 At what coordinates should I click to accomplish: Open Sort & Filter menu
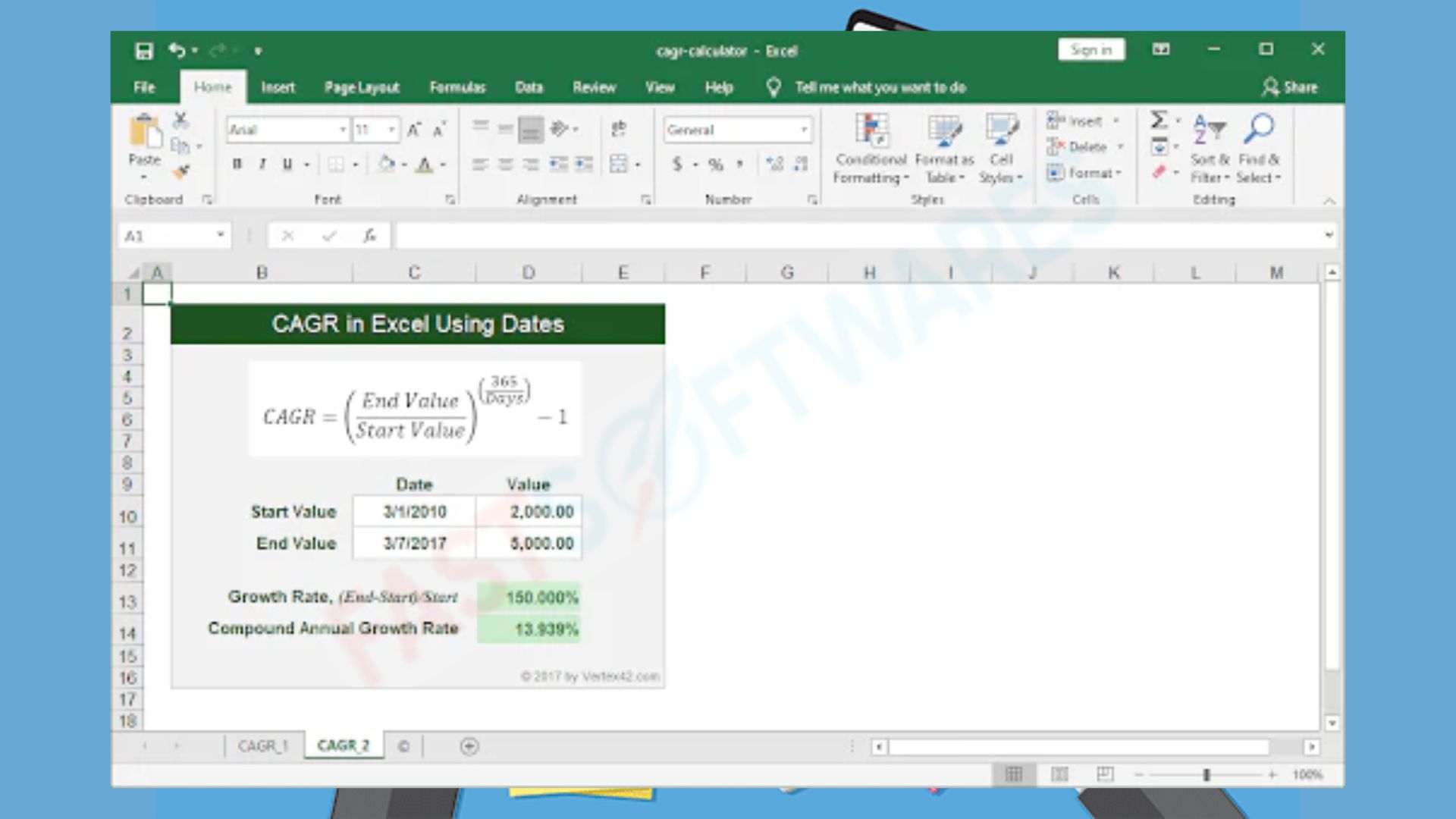1210,149
